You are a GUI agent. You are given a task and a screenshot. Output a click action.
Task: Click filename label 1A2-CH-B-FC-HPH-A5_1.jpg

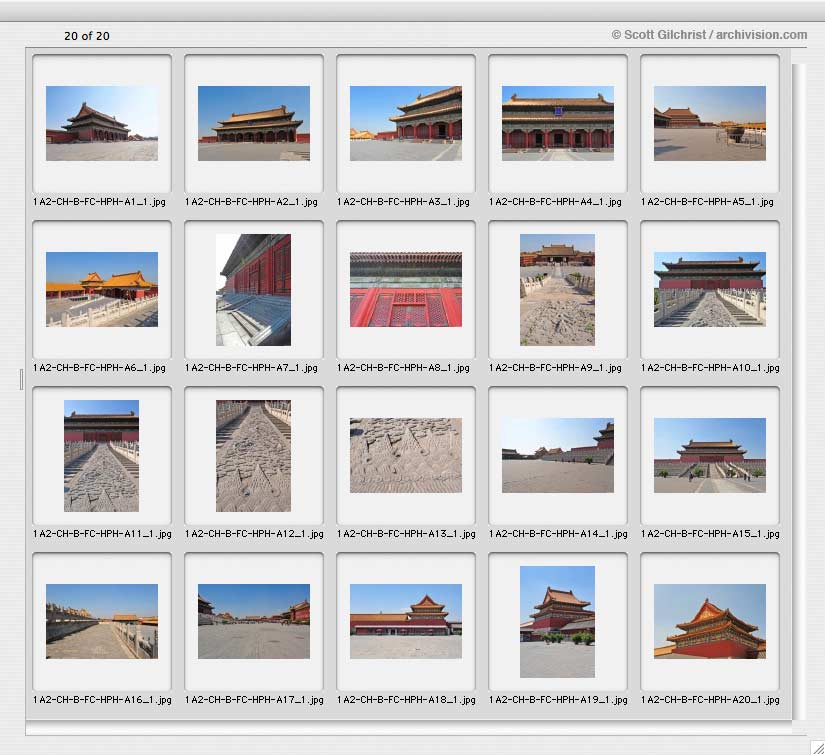coord(708,202)
